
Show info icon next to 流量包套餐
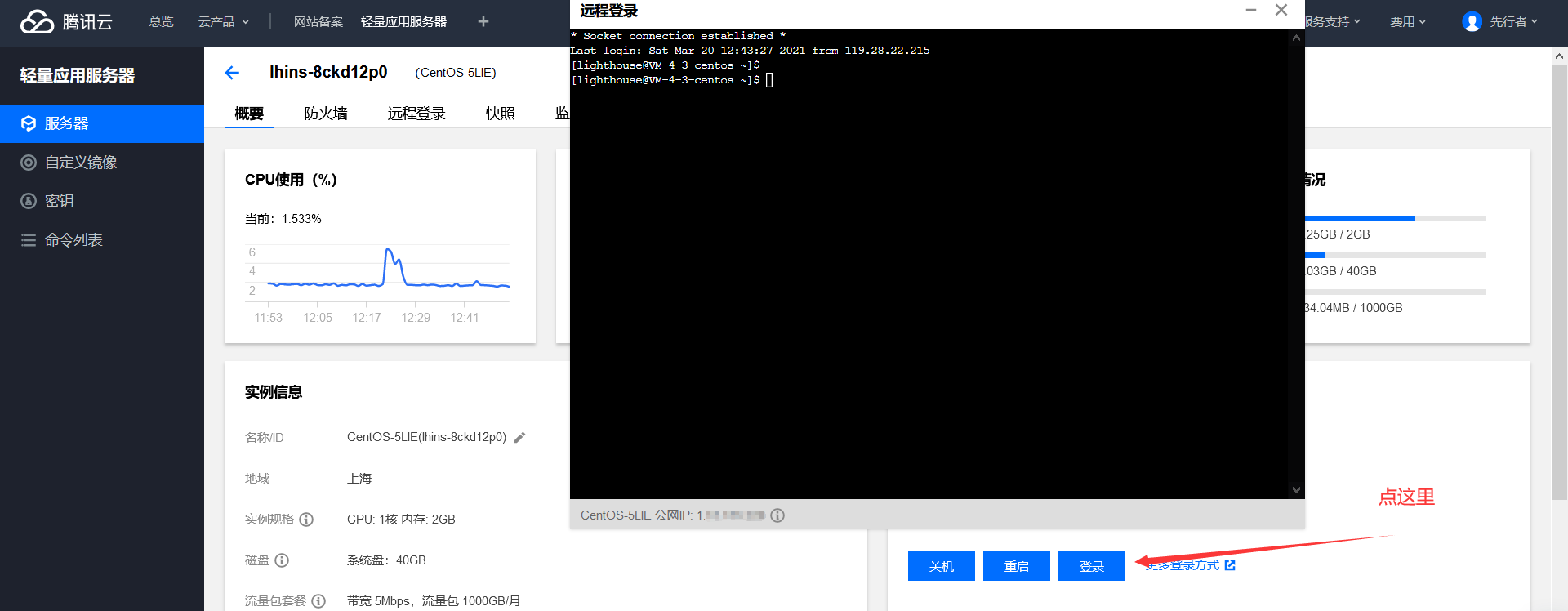pyautogui.click(x=318, y=601)
